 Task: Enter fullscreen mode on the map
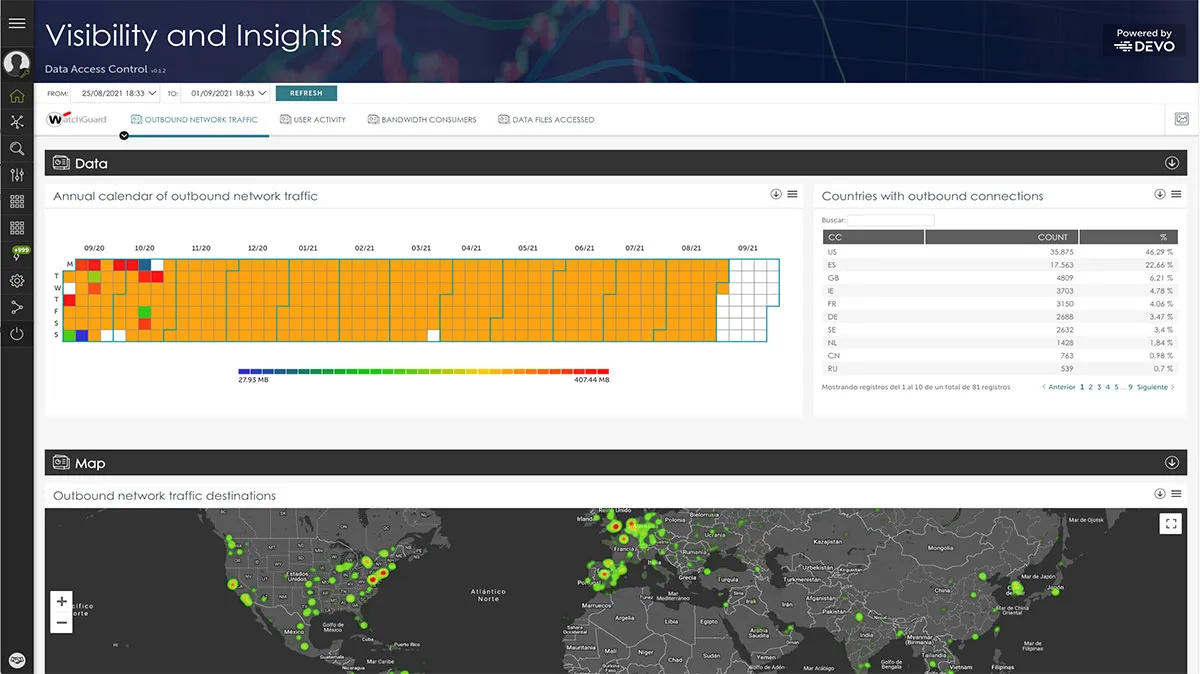click(1170, 523)
